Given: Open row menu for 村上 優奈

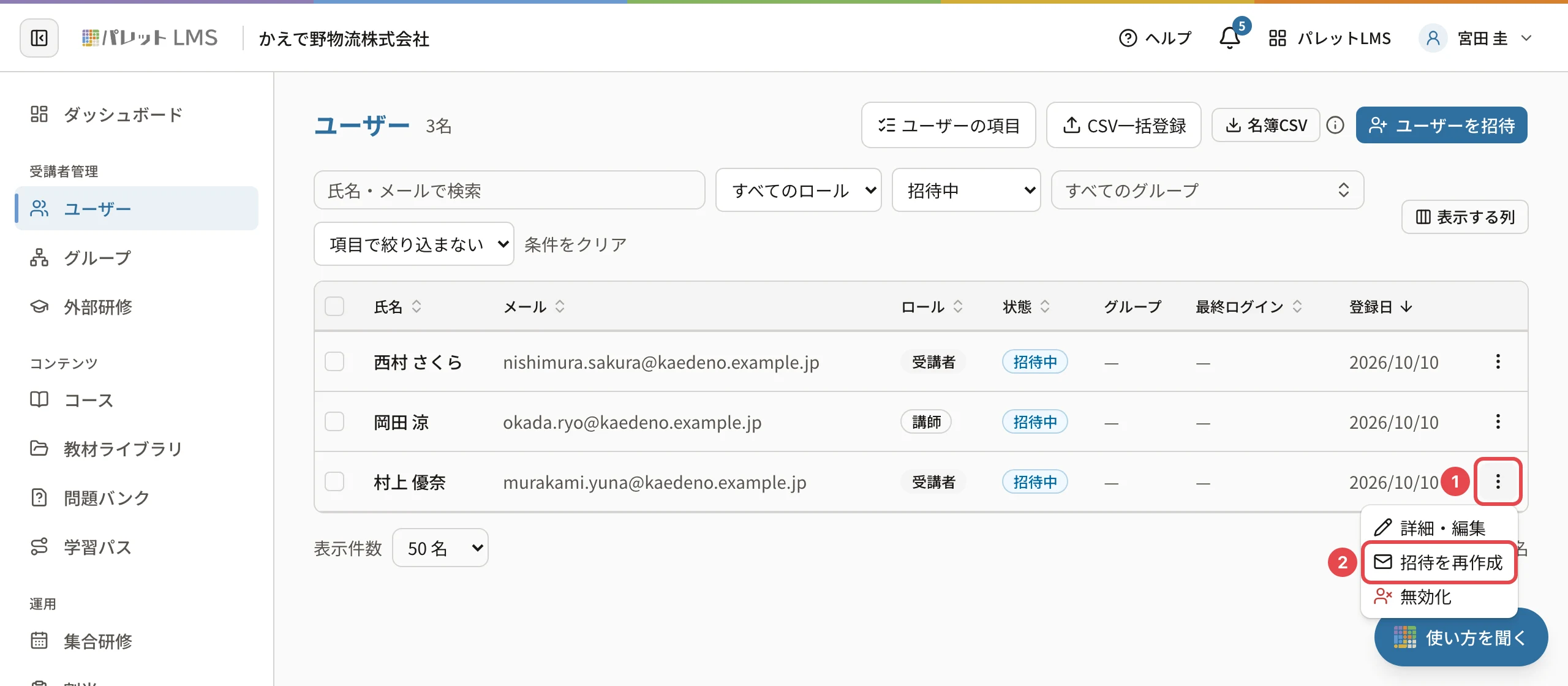Looking at the screenshot, I should pyautogui.click(x=1498, y=481).
